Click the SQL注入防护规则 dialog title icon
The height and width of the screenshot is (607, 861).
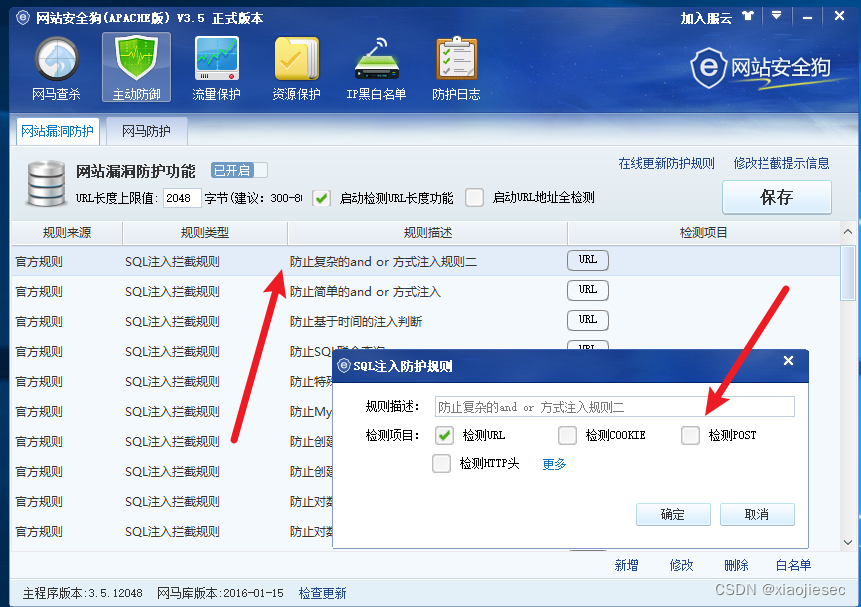pyautogui.click(x=344, y=366)
